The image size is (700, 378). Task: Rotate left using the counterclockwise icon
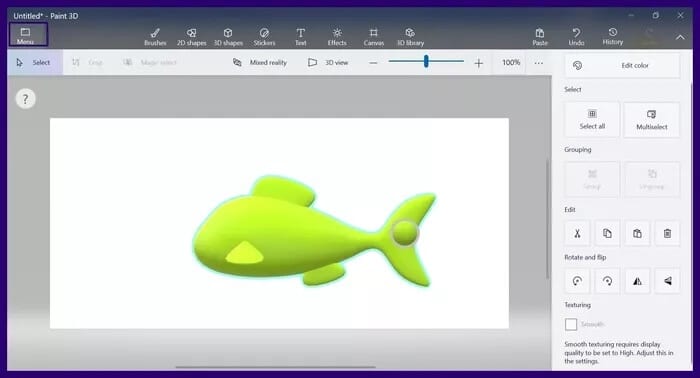tap(577, 281)
